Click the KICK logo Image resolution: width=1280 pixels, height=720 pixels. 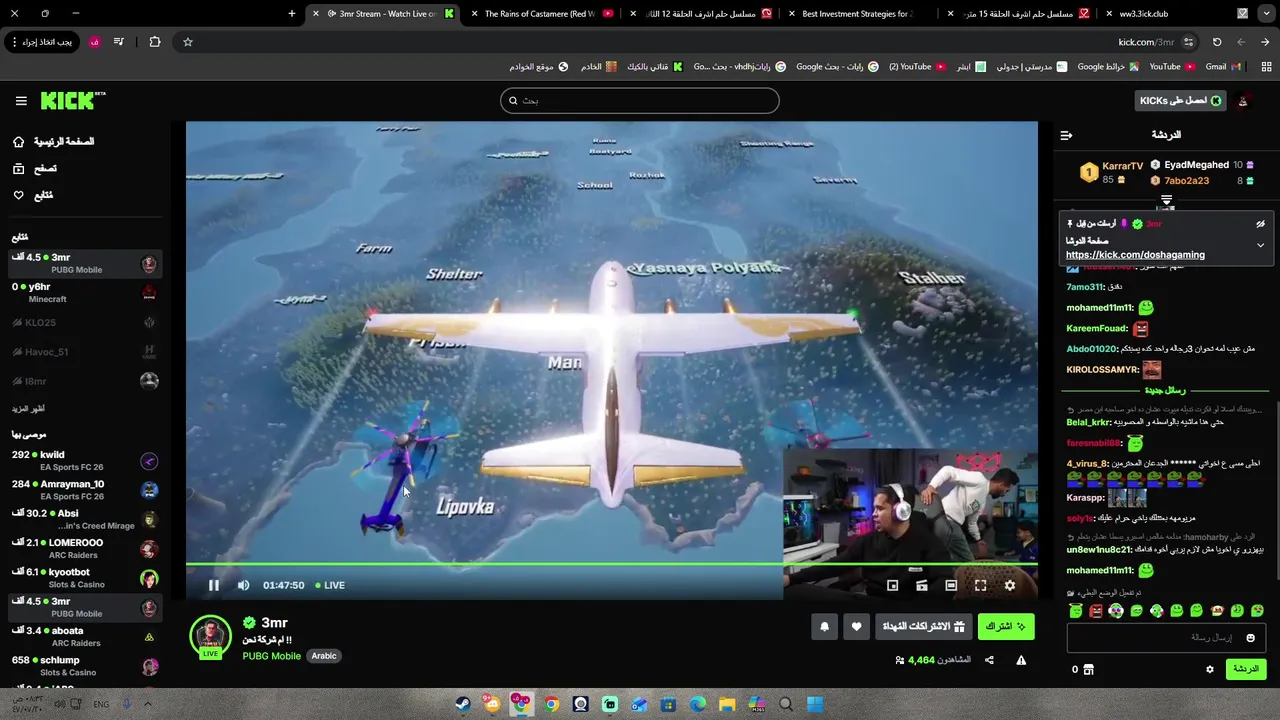(72, 100)
